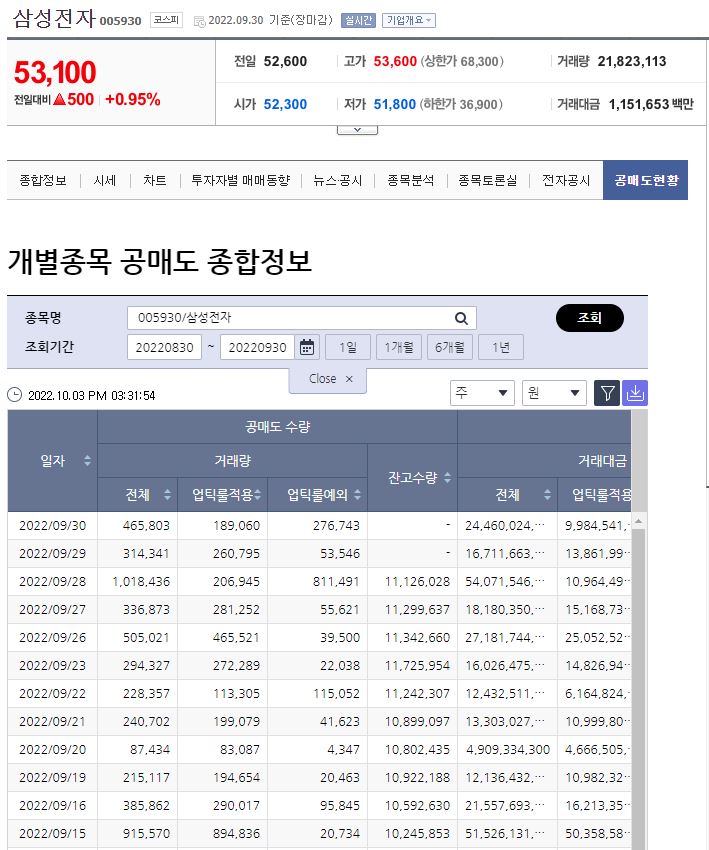Click the download data icon
This screenshot has width=709, height=850.
[x=635, y=393]
